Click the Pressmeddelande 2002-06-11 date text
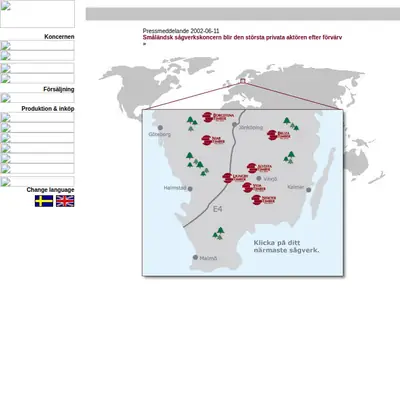 pos(181,31)
